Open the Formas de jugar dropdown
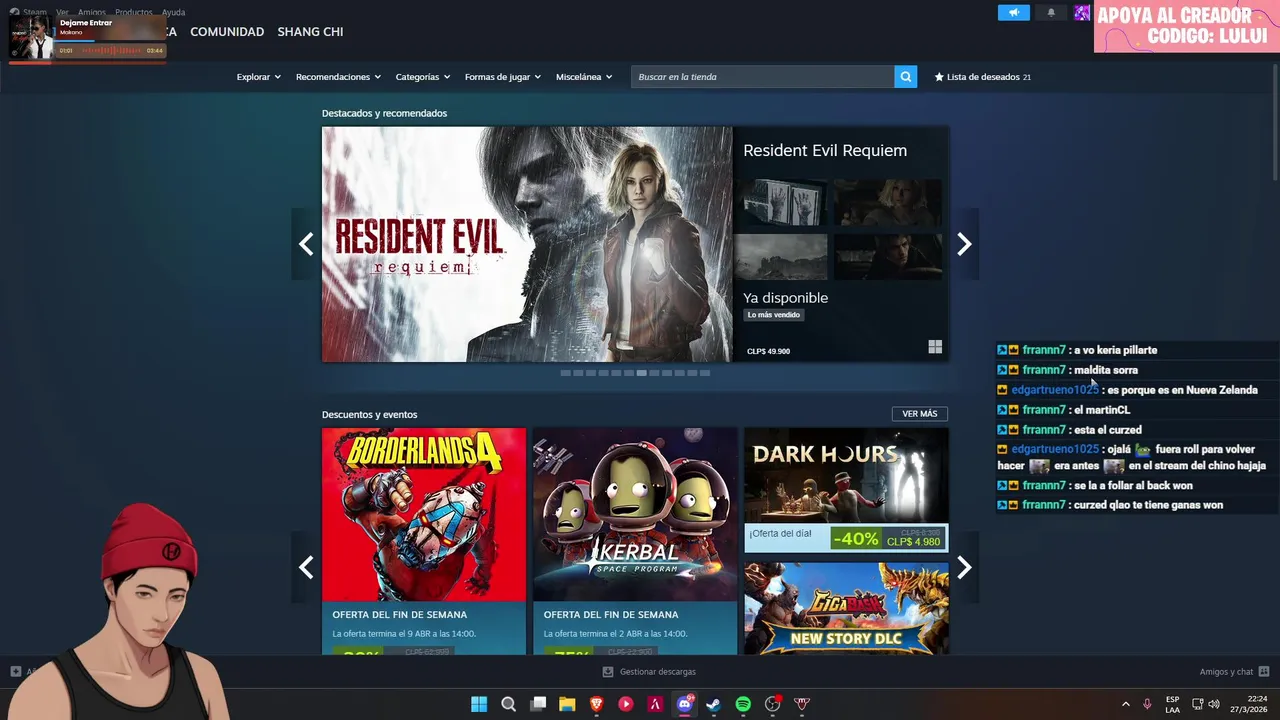This screenshot has height=720, width=1280. coord(502,77)
